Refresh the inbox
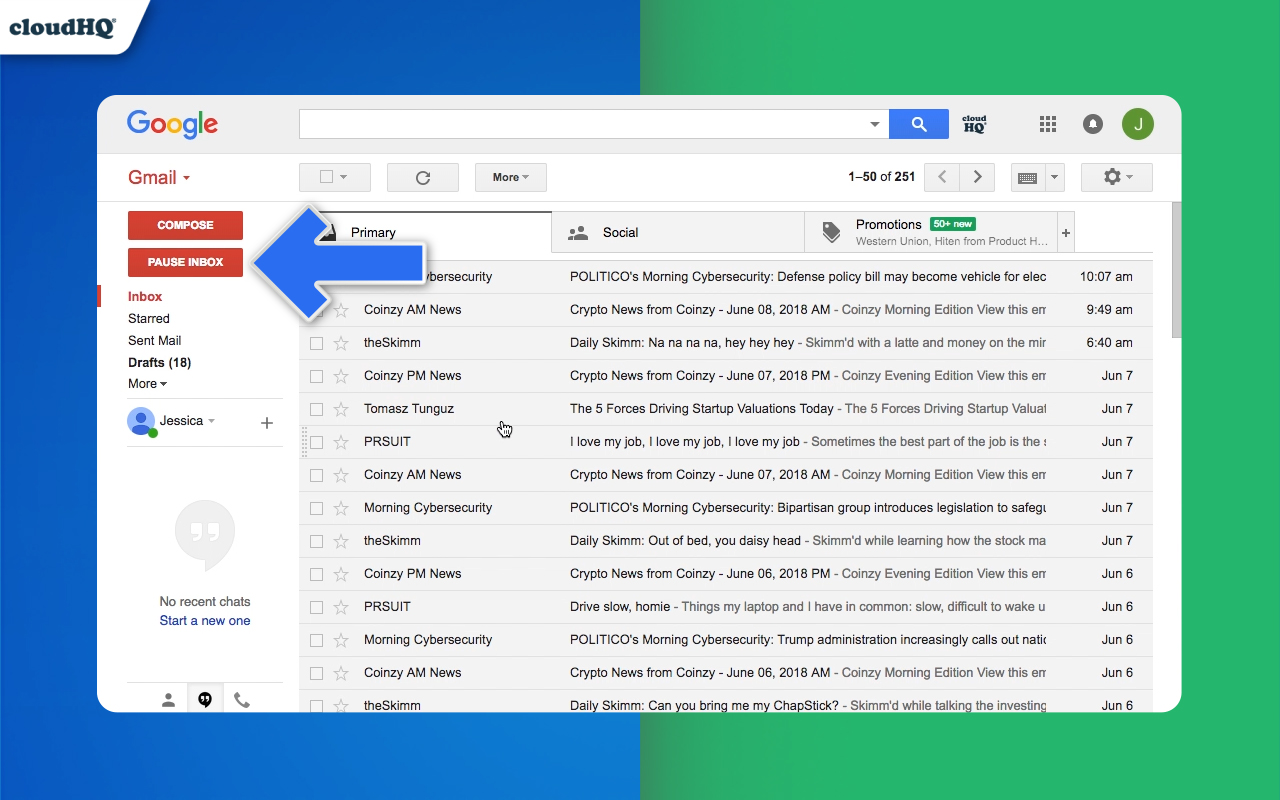This screenshot has height=800, width=1280. click(x=422, y=177)
